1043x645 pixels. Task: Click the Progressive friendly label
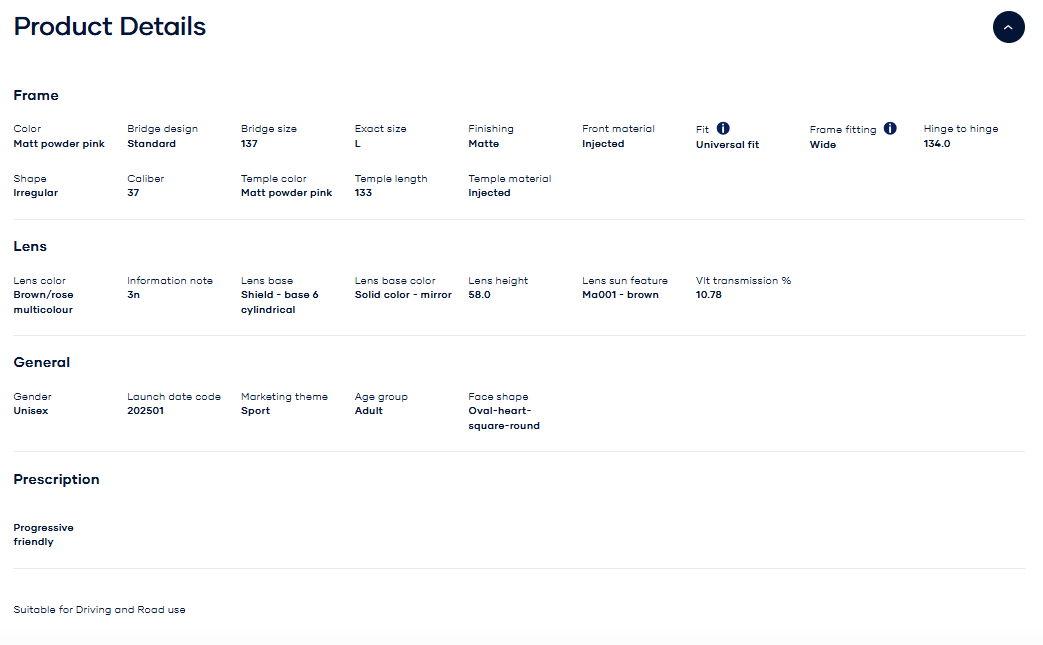click(x=43, y=534)
